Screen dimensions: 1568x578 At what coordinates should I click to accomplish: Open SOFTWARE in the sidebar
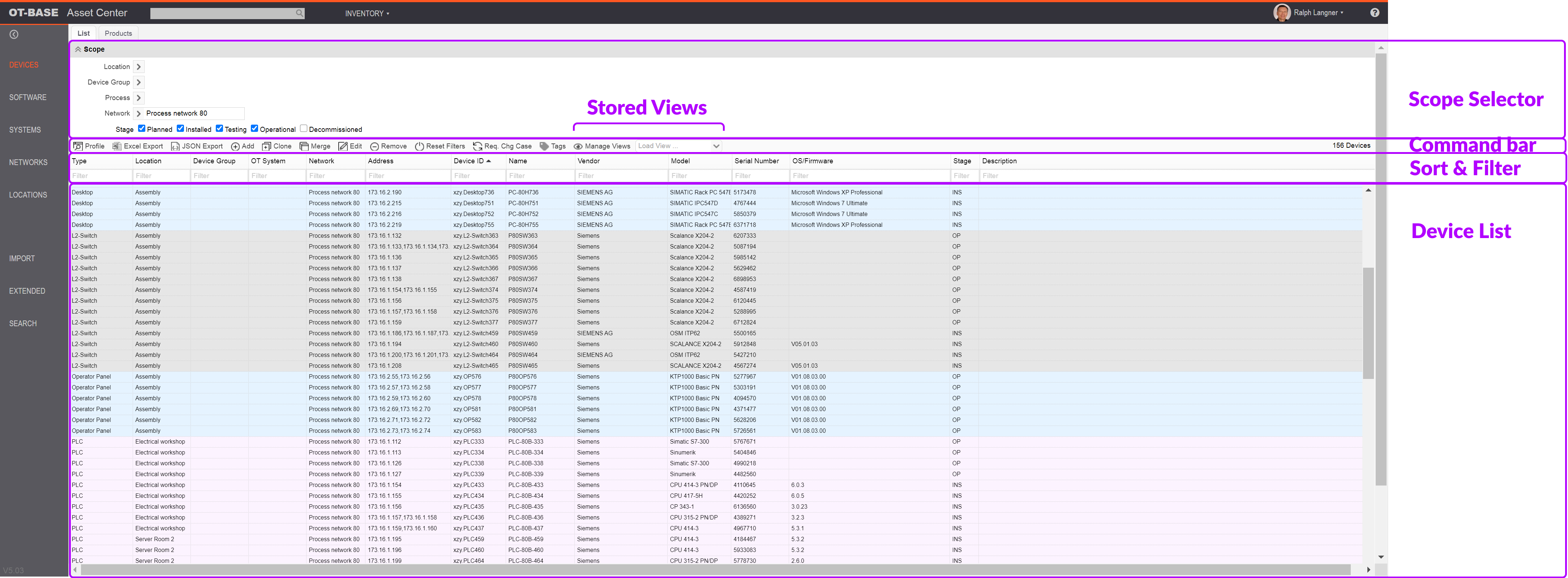(27, 97)
